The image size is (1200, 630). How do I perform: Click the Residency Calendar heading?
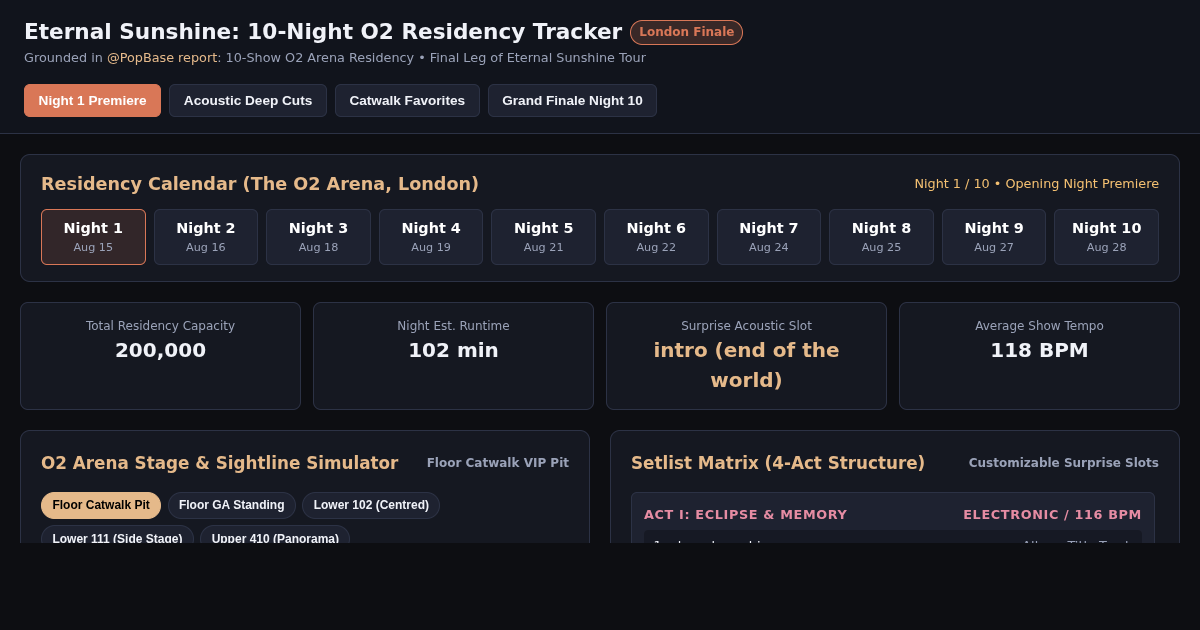pos(260,184)
